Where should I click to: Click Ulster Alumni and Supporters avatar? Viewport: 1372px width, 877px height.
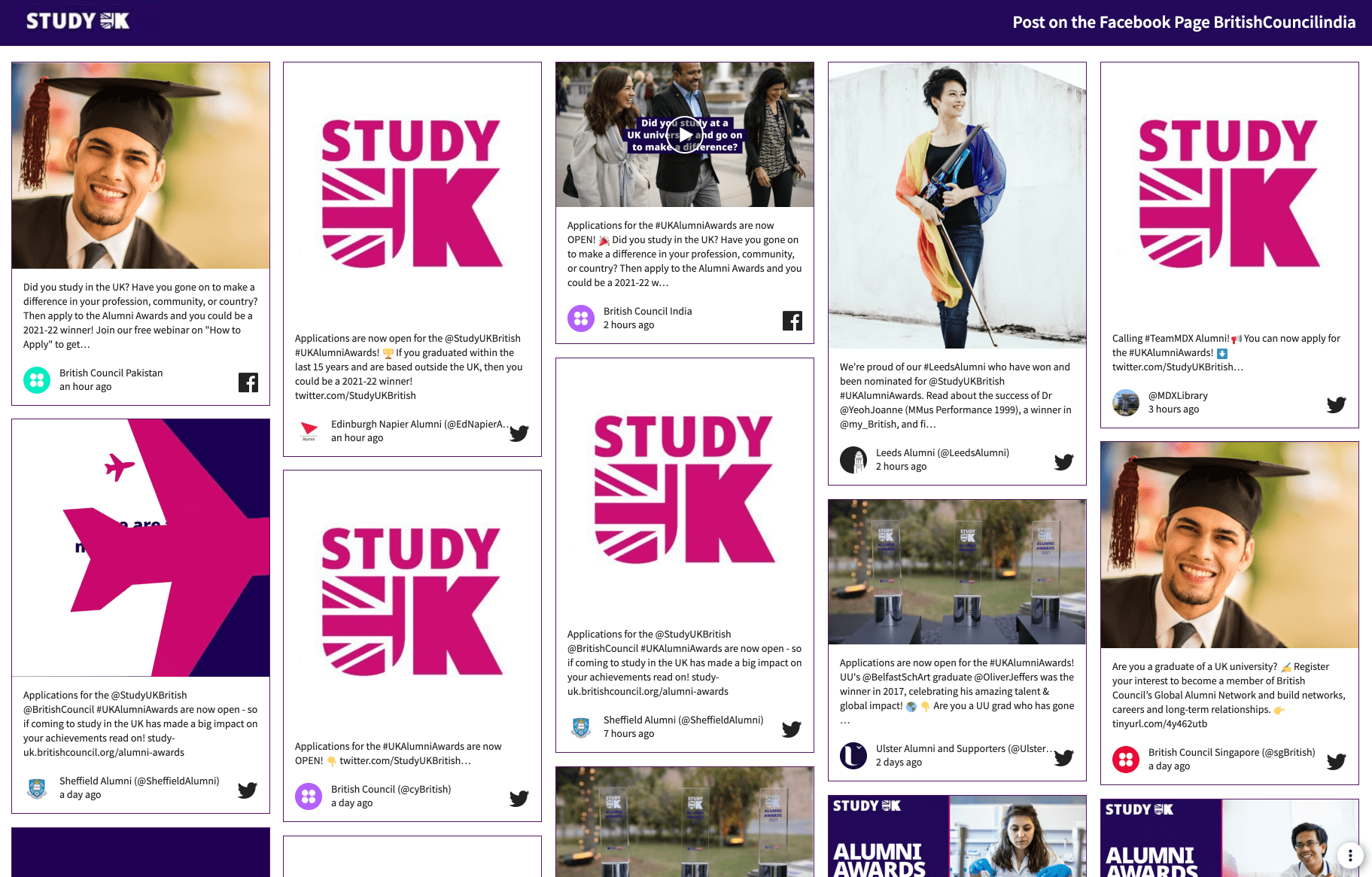click(853, 756)
